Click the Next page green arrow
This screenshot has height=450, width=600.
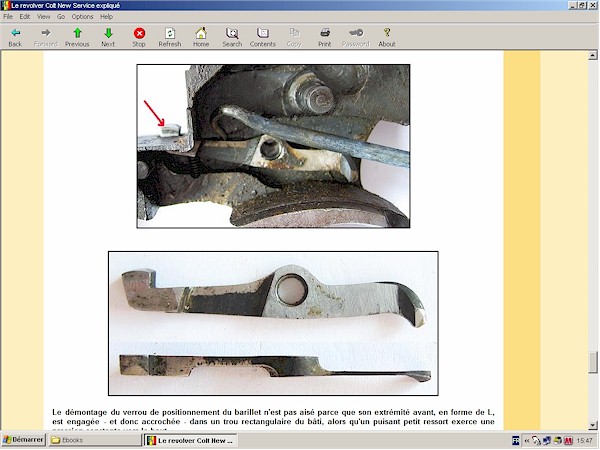click(x=108, y=33)
